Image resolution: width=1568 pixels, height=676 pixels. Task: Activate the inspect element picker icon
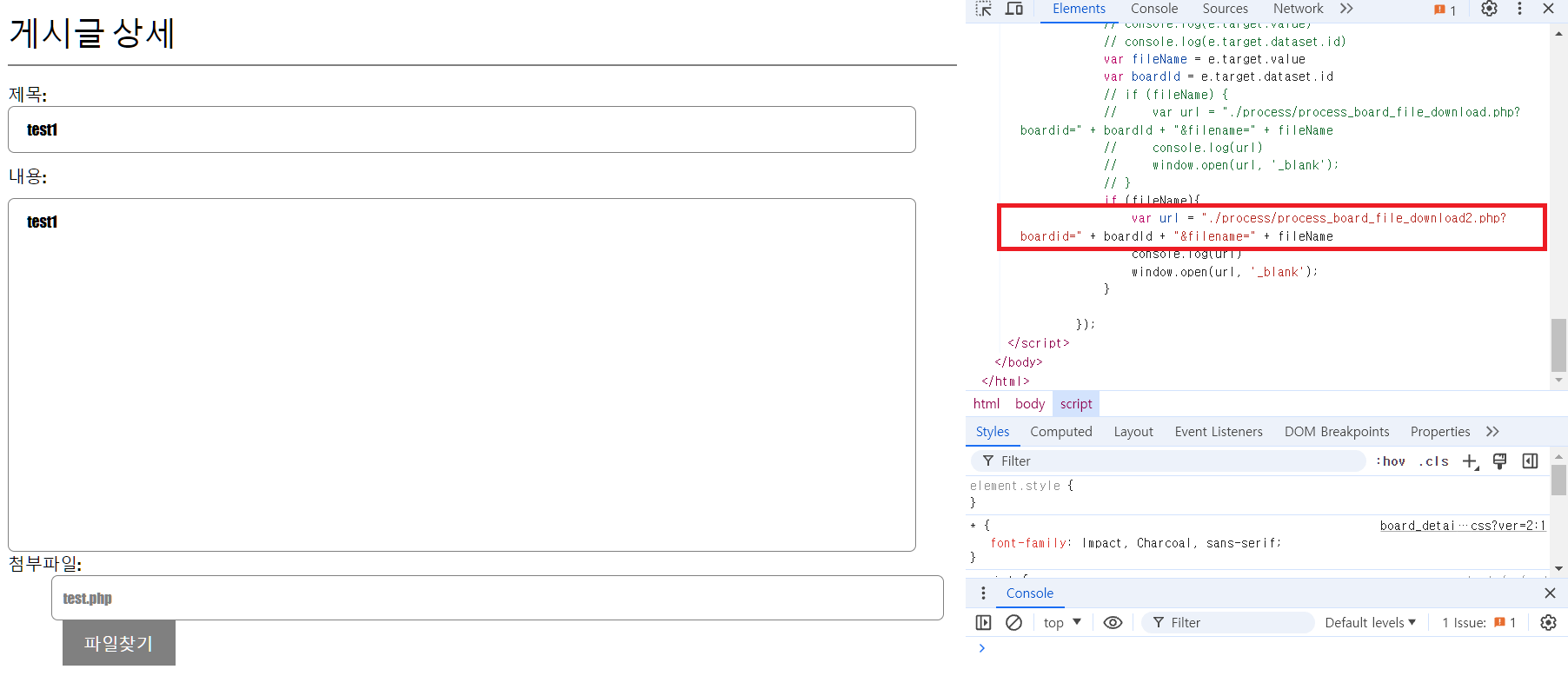tap(984, 9)
